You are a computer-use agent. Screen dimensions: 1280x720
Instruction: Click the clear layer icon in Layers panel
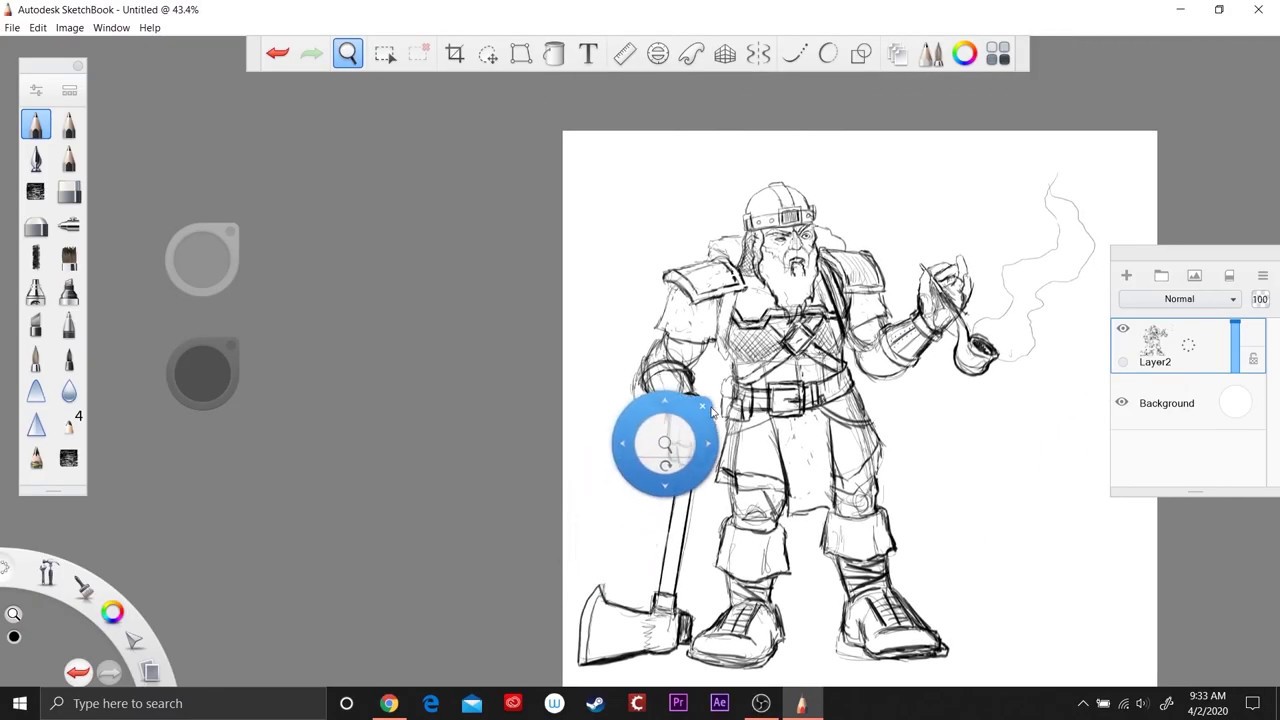1229,276
